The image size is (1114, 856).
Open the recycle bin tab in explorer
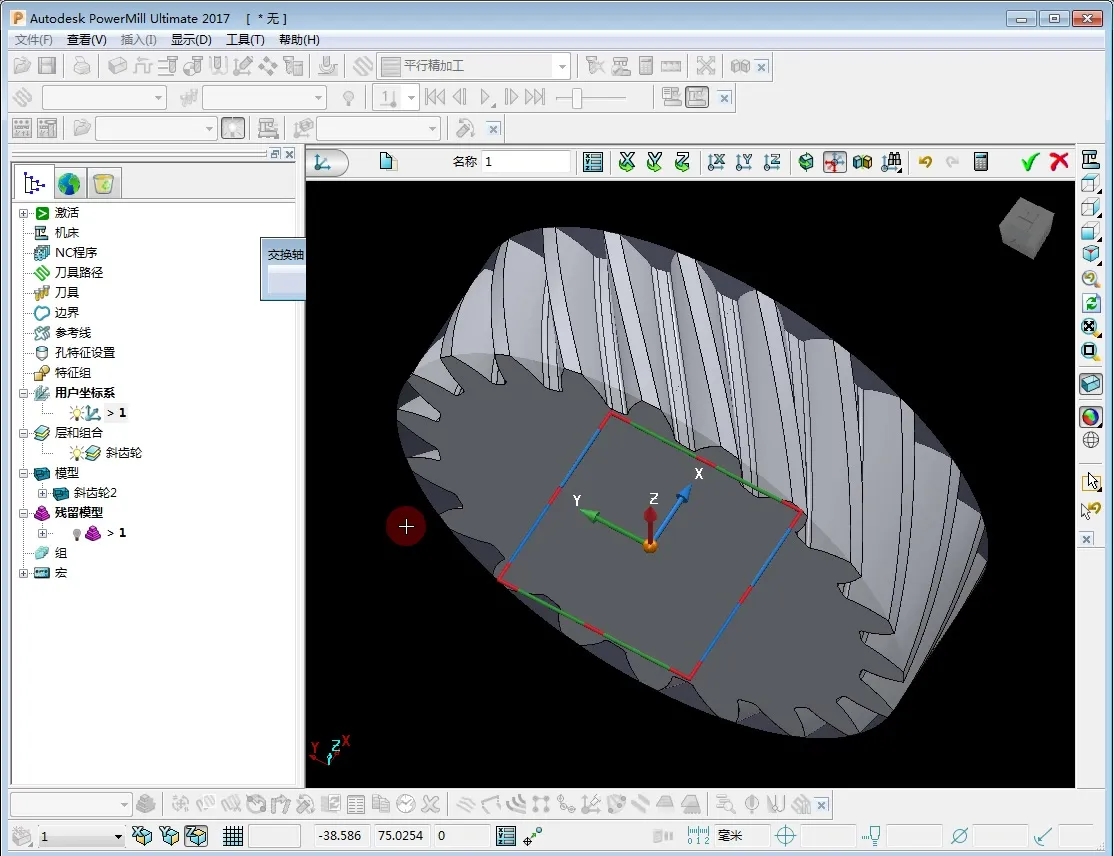click(x=103, y=184)
